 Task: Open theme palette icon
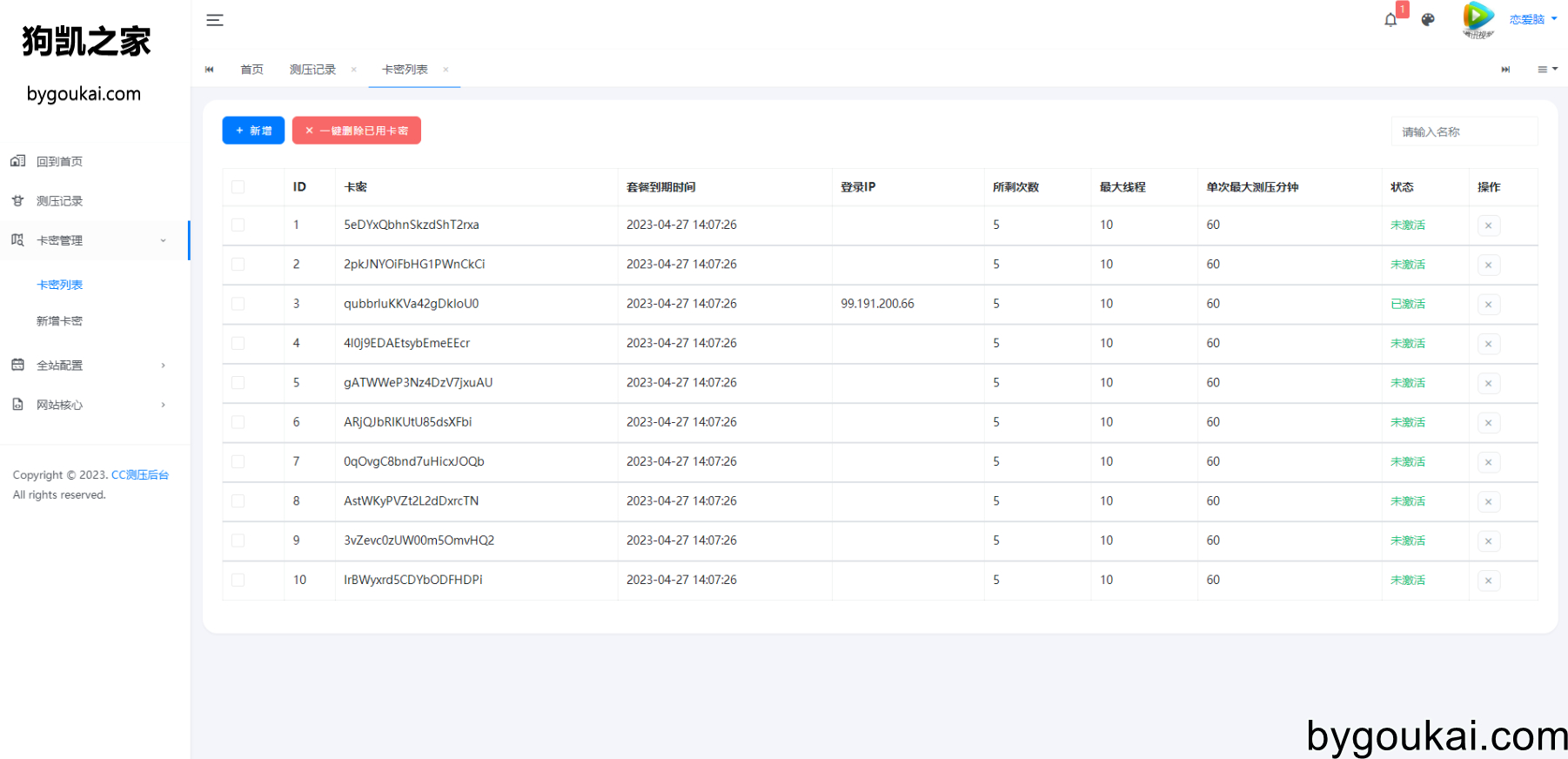[1428, 20]
